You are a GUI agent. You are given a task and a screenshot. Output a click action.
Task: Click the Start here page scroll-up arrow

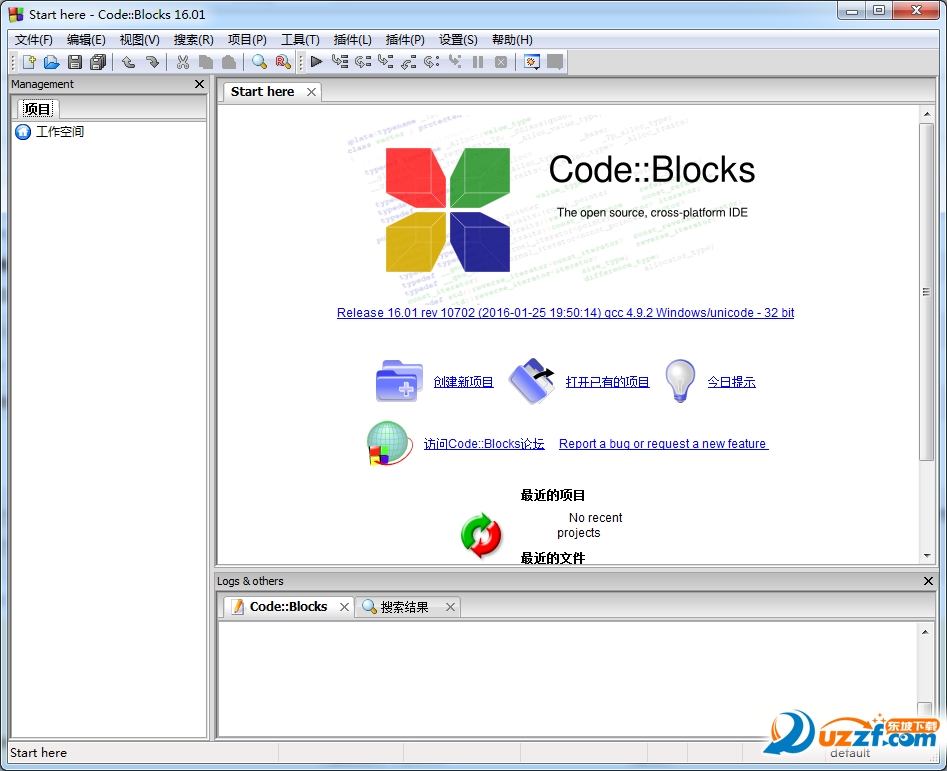click(927, 114)
